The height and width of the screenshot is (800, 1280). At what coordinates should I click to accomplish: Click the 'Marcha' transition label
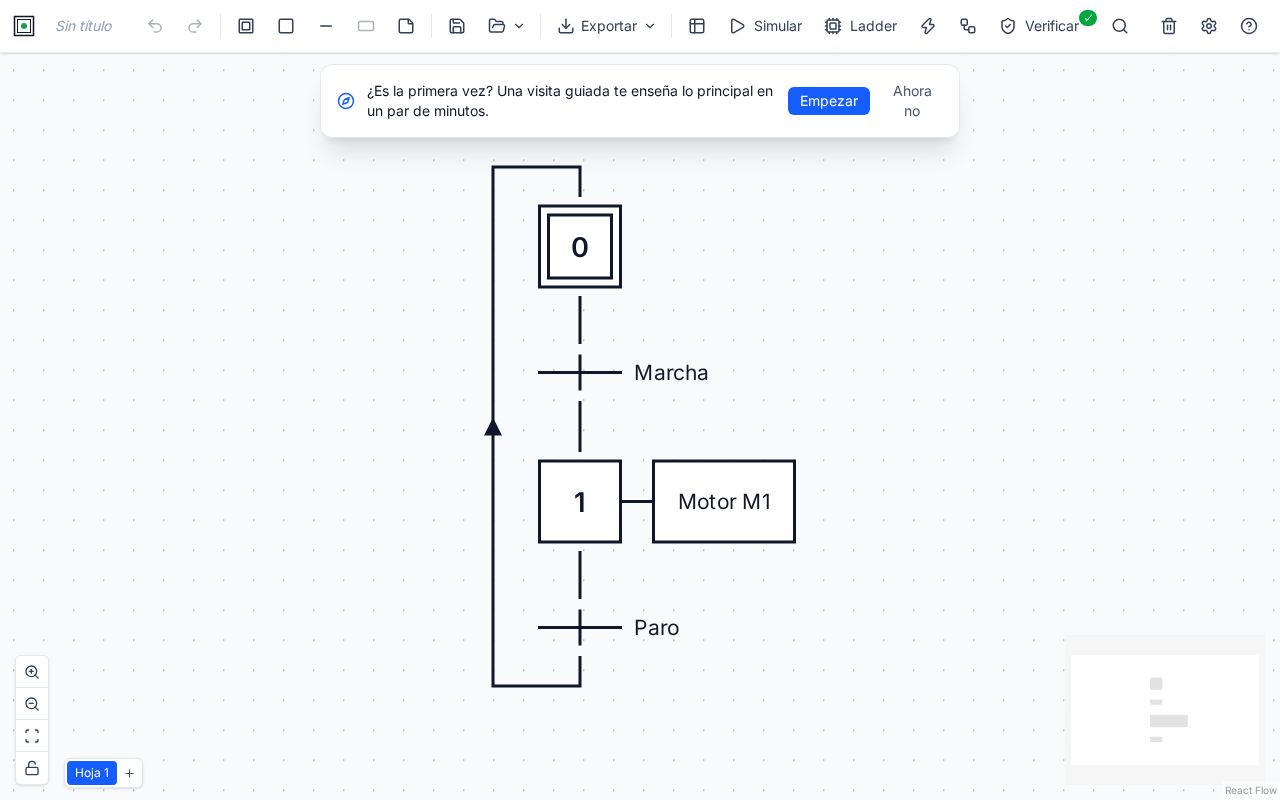tap(671, 373)
